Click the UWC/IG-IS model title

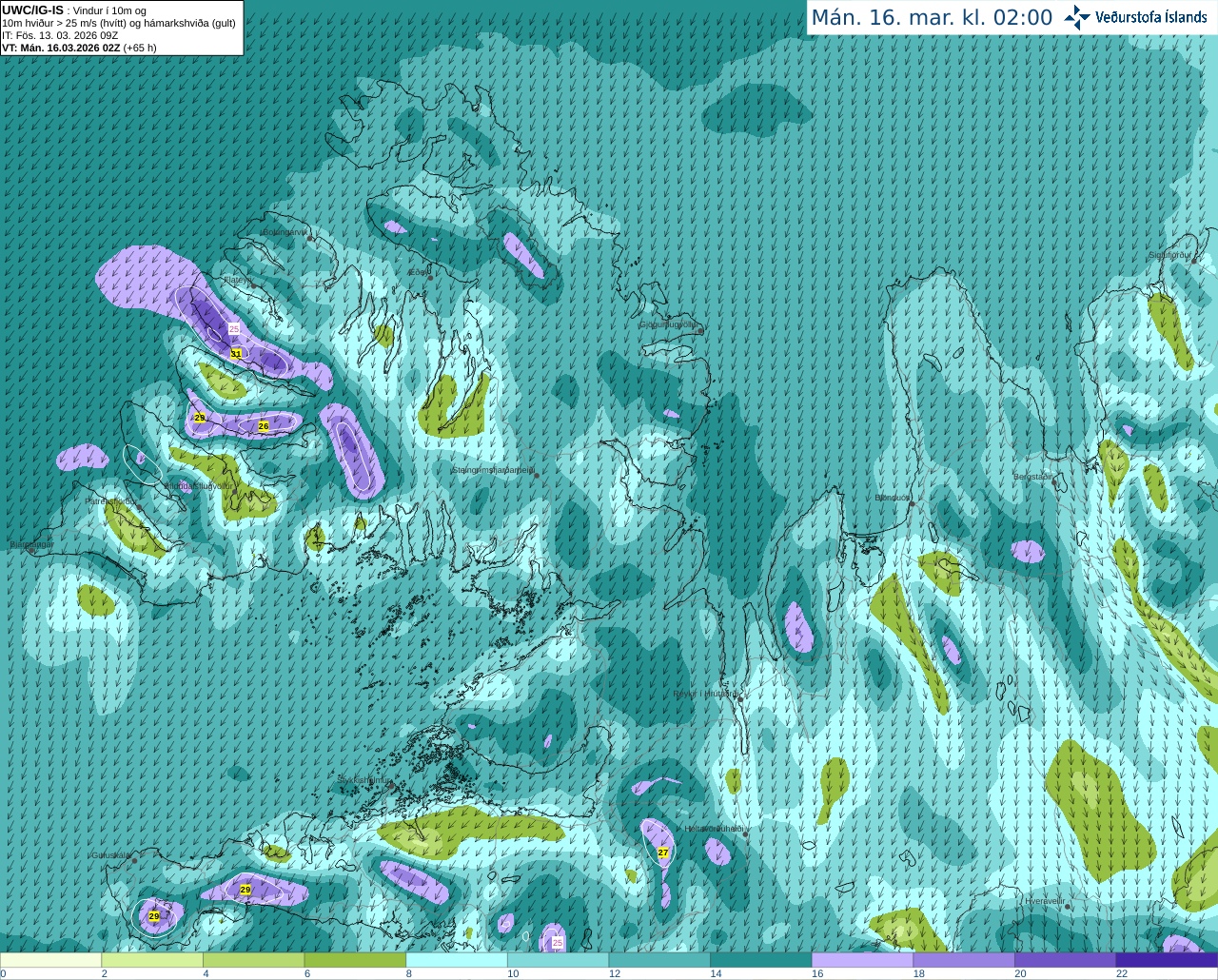pos(32,10)
